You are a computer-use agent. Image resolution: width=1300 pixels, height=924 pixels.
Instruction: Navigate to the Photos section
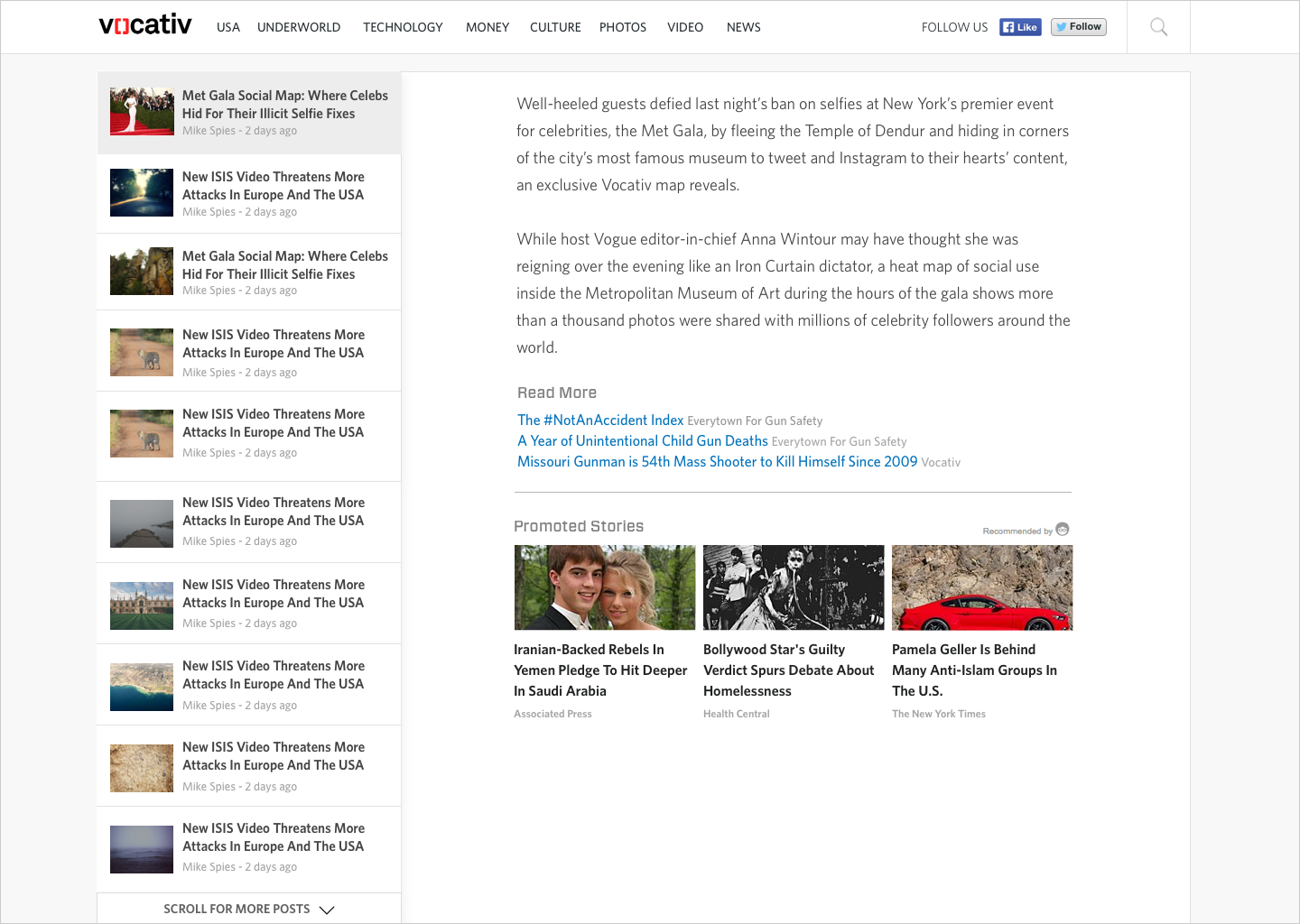[x=623, y=27]
